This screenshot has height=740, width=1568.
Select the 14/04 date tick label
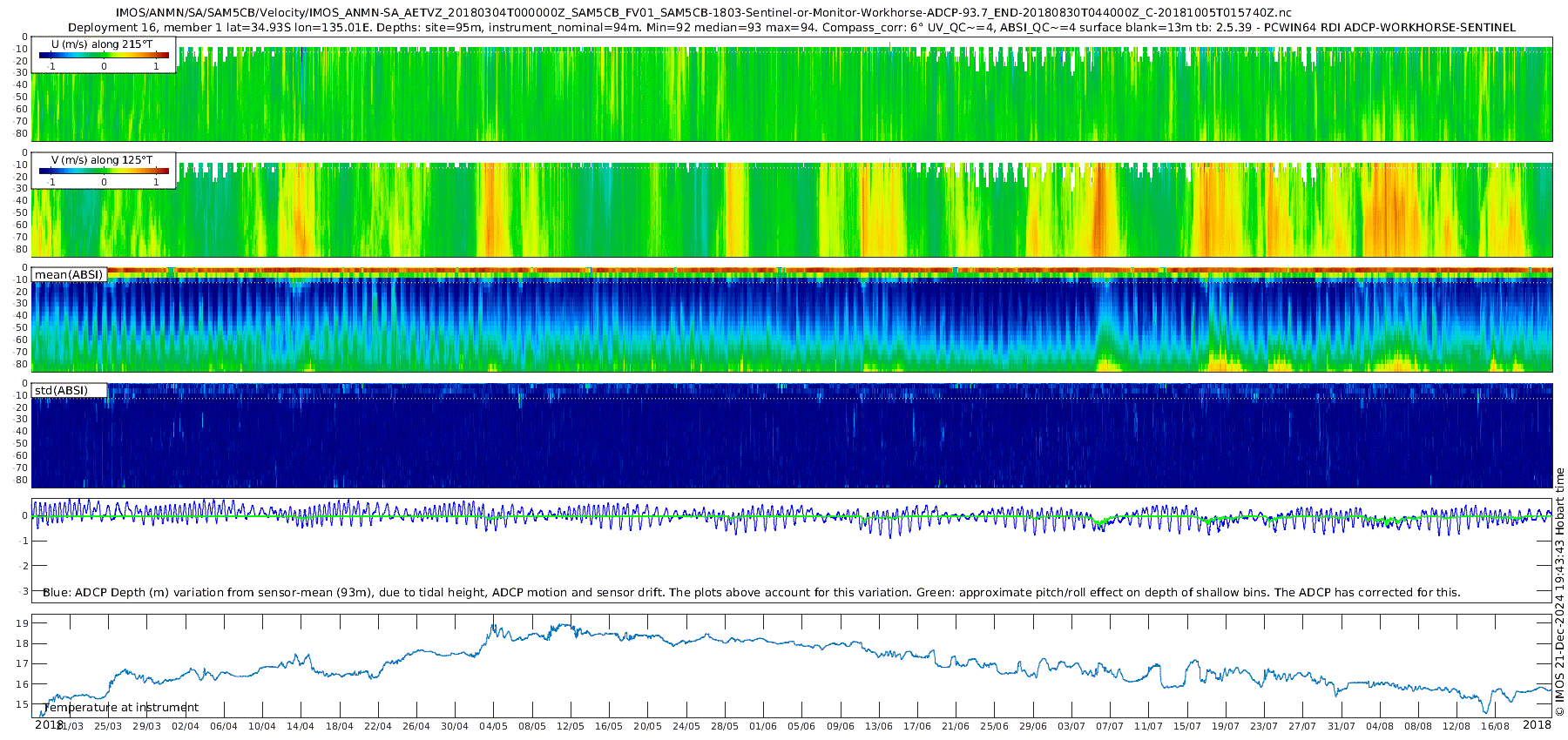(301, 726)
